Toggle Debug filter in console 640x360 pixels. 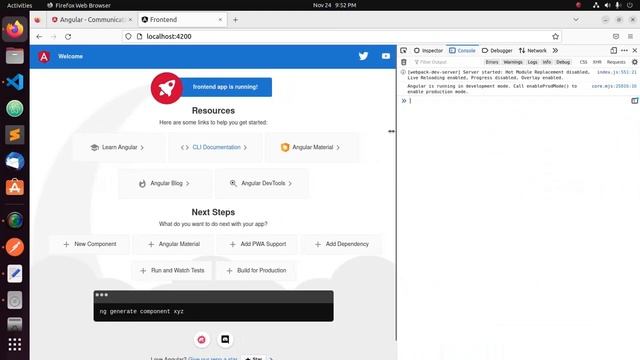[x=563, y=62]
